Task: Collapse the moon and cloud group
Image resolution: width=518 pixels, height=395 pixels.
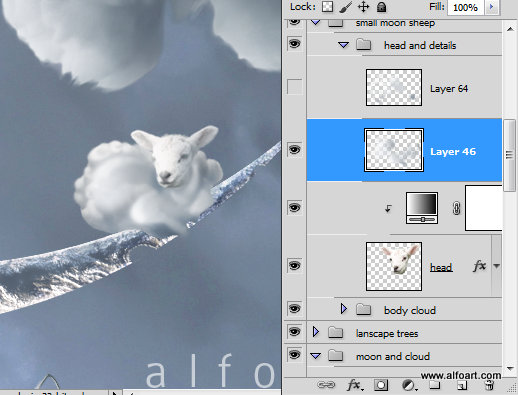Action: pos(315,356)
